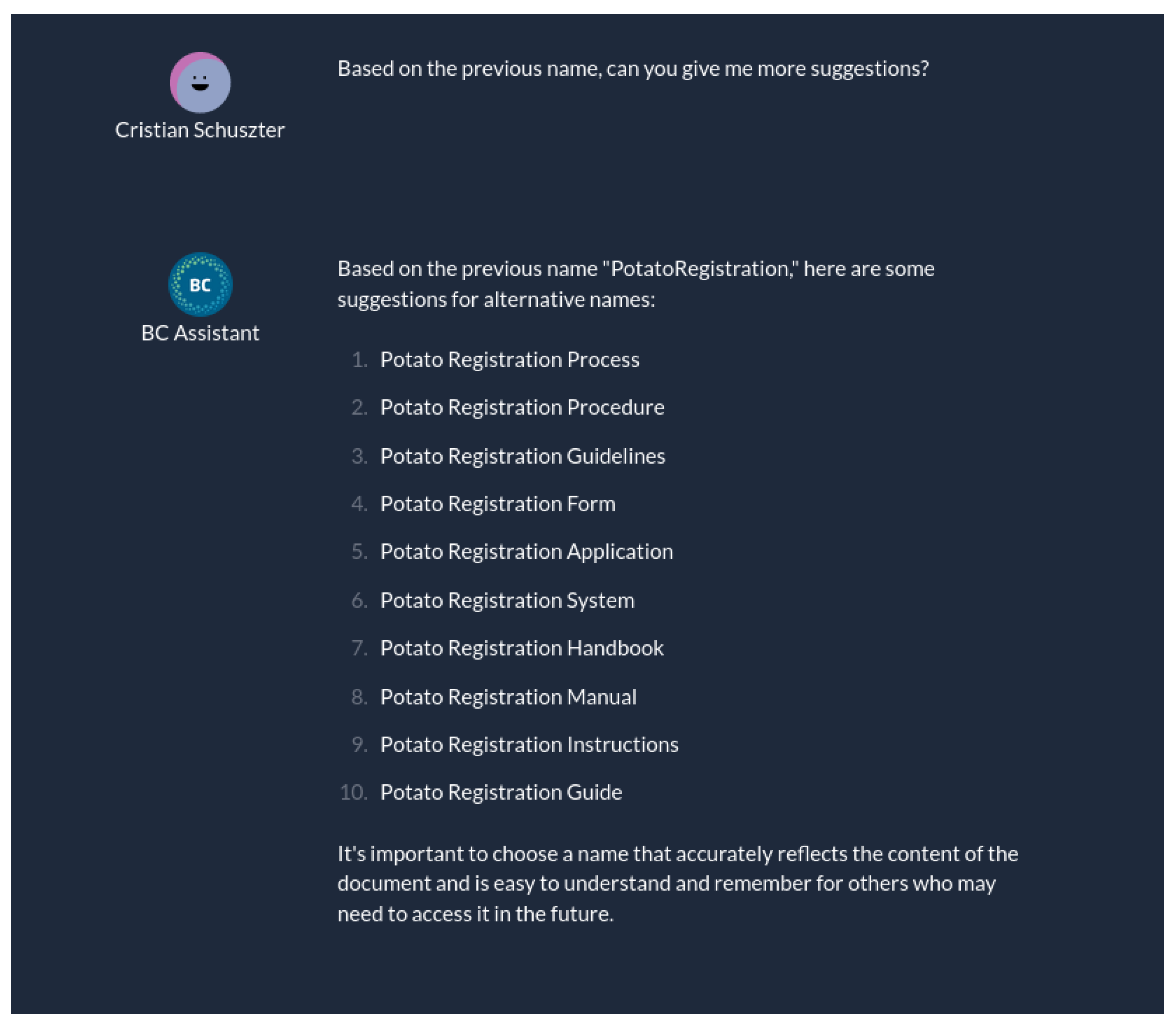1176x1029 pixels.
Task: Select 'Potato Registration Application' list item
Action: 527,552
